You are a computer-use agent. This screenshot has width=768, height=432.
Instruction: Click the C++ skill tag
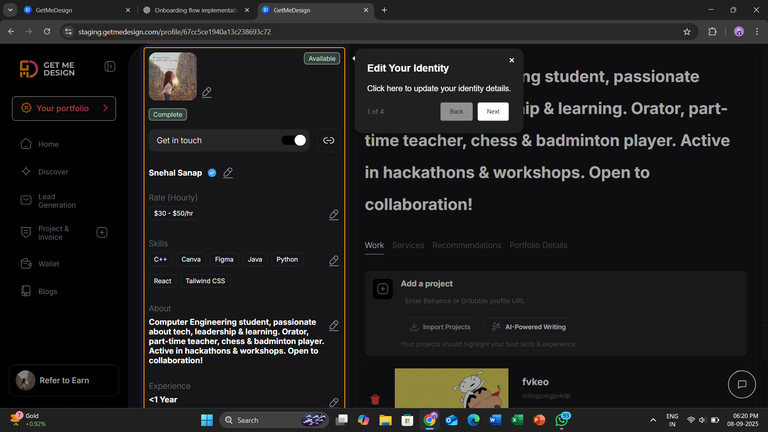pyautogui.click(x=160, y=260)
